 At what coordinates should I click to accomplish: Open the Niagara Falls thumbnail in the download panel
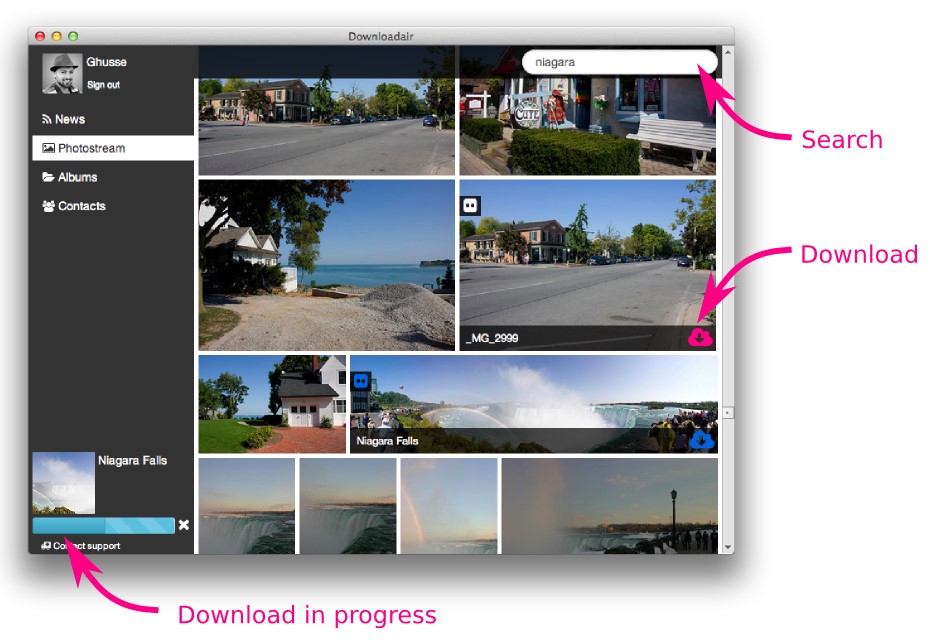(x=62, y=483)
